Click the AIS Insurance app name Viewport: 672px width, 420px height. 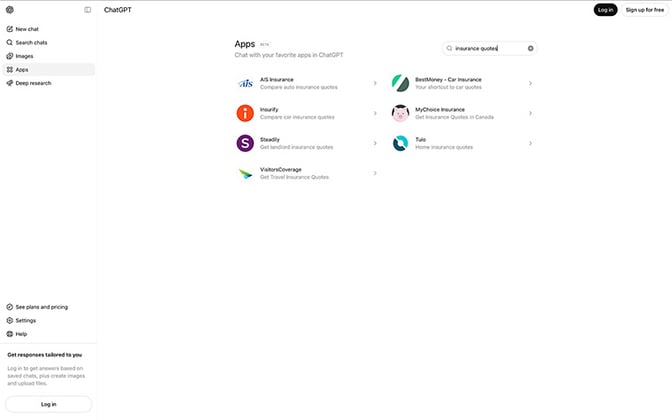[276, 80]
